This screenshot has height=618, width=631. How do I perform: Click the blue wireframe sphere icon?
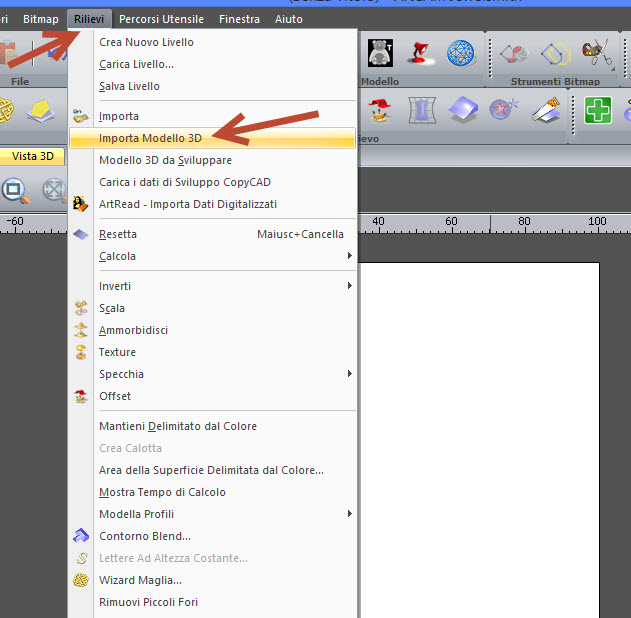(460, 52)
